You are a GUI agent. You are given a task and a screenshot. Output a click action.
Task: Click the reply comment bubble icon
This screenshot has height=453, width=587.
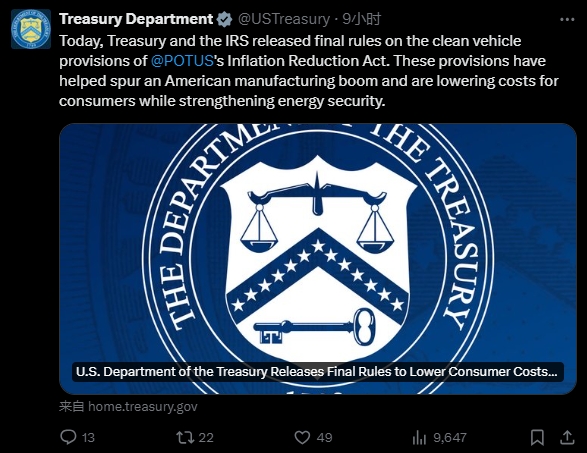68,437
